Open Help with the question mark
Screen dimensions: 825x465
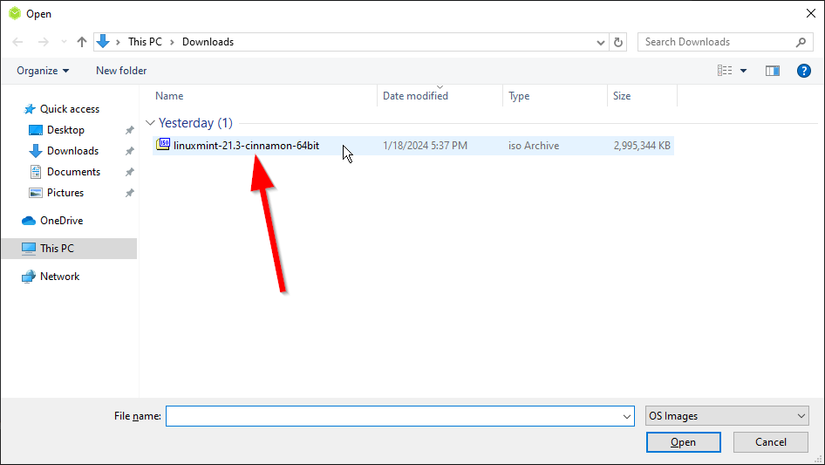pos(803,70)
